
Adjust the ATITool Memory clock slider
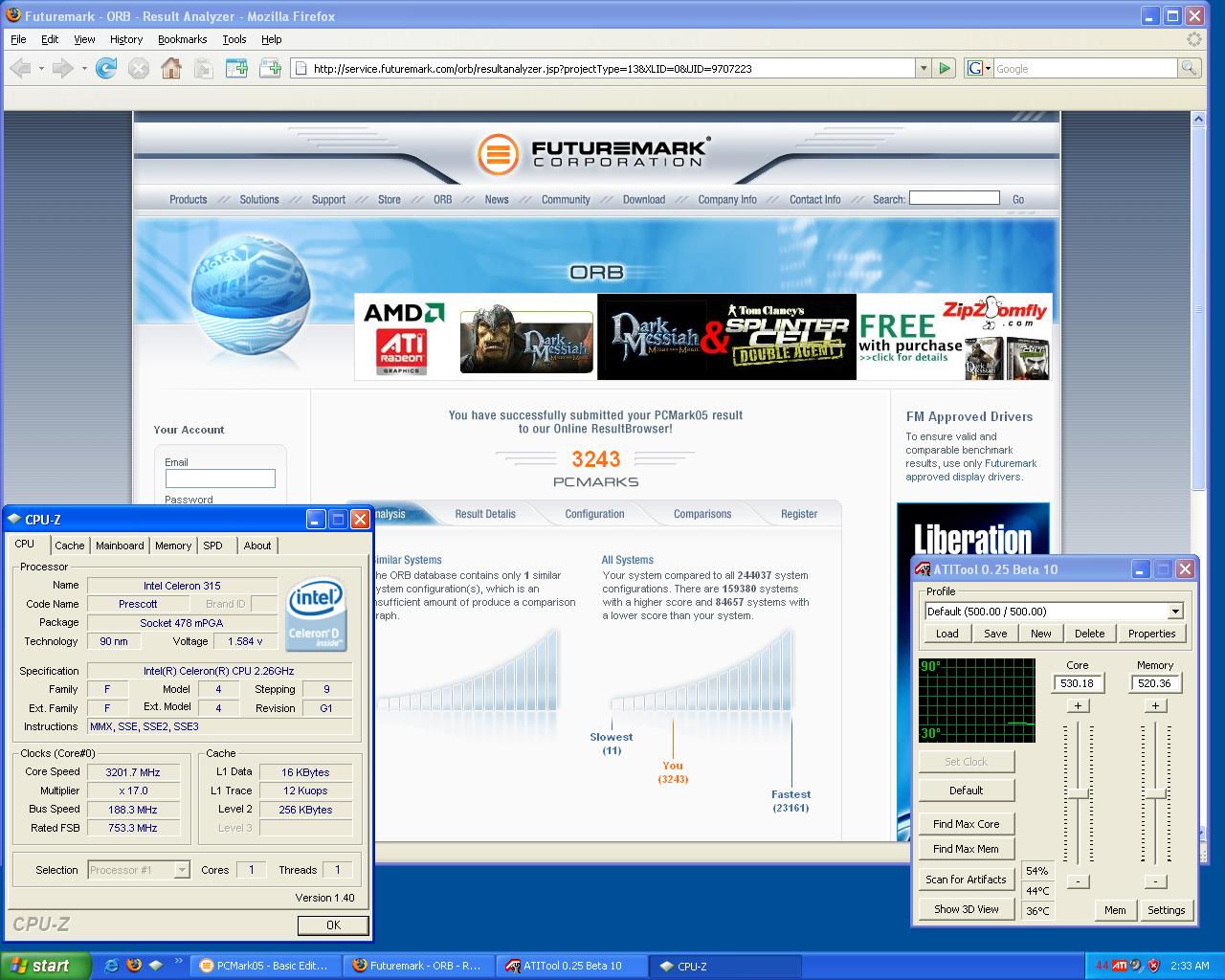[1155, 793]
